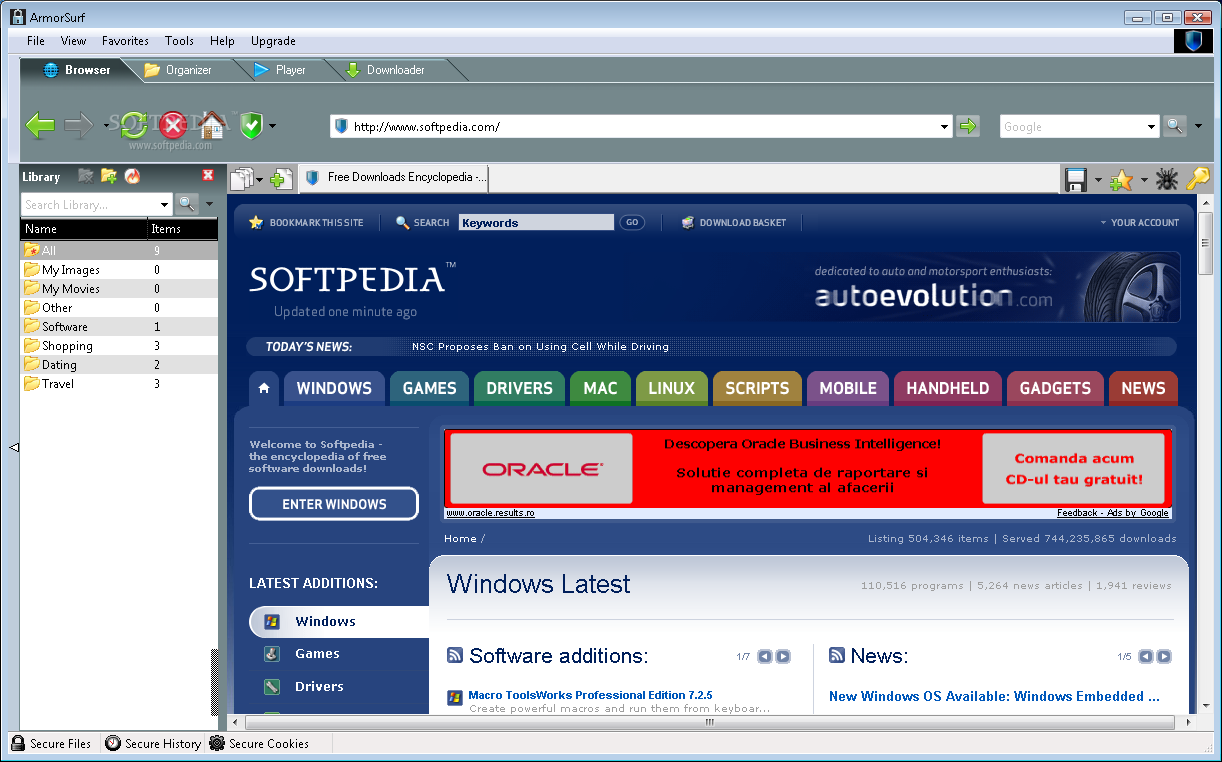Go to the Home page icon
Screen dimensions: 1222x762
(x=212, y=125)
